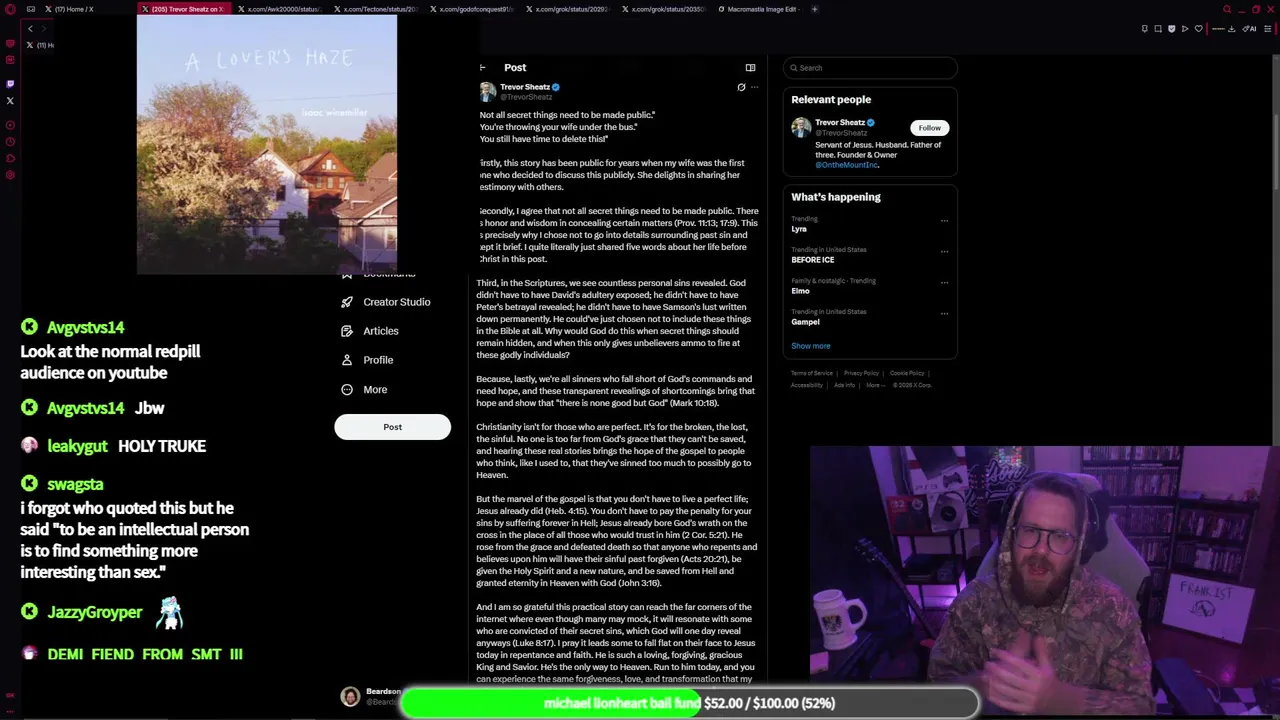Open the A Lover's Haze album thumbnail
Image resolution: width=1280 pixels, height=720 pixels.
click(x=267, y=145)
